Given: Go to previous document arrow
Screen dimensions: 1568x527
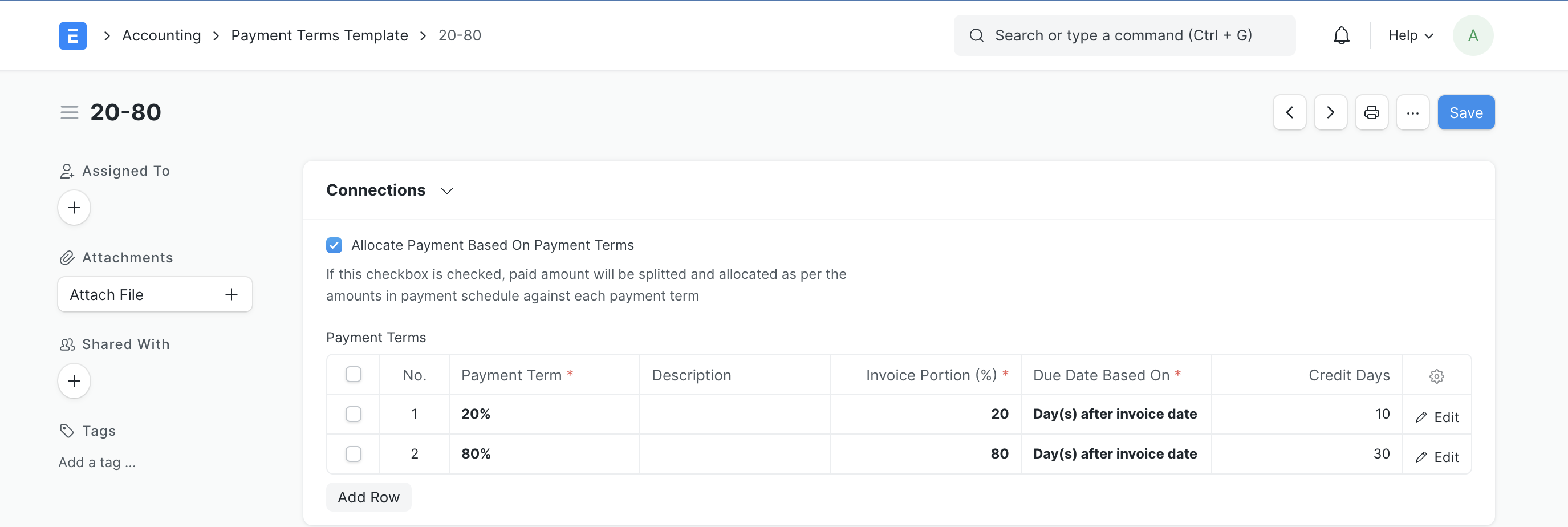Looking at the screenshot, I should (x=1289, y=112).
